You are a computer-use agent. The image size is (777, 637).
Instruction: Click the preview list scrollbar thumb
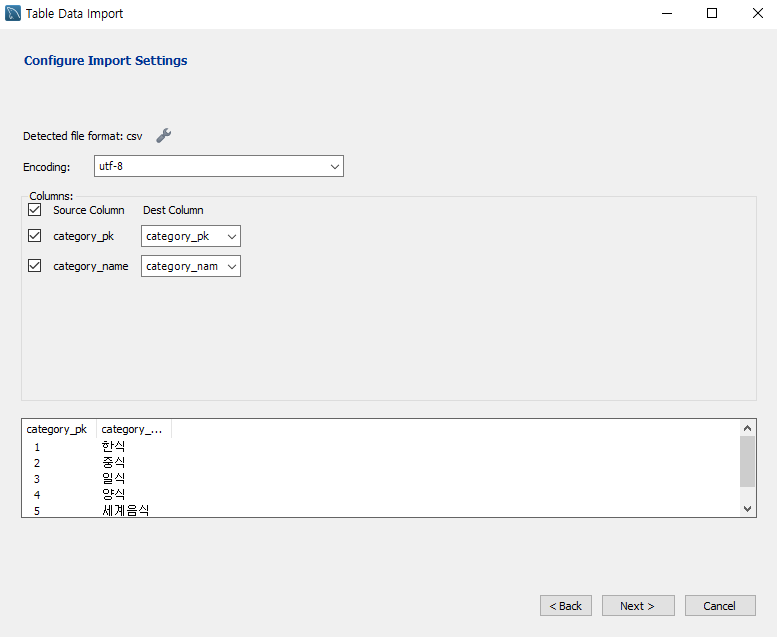click(747, 461)
